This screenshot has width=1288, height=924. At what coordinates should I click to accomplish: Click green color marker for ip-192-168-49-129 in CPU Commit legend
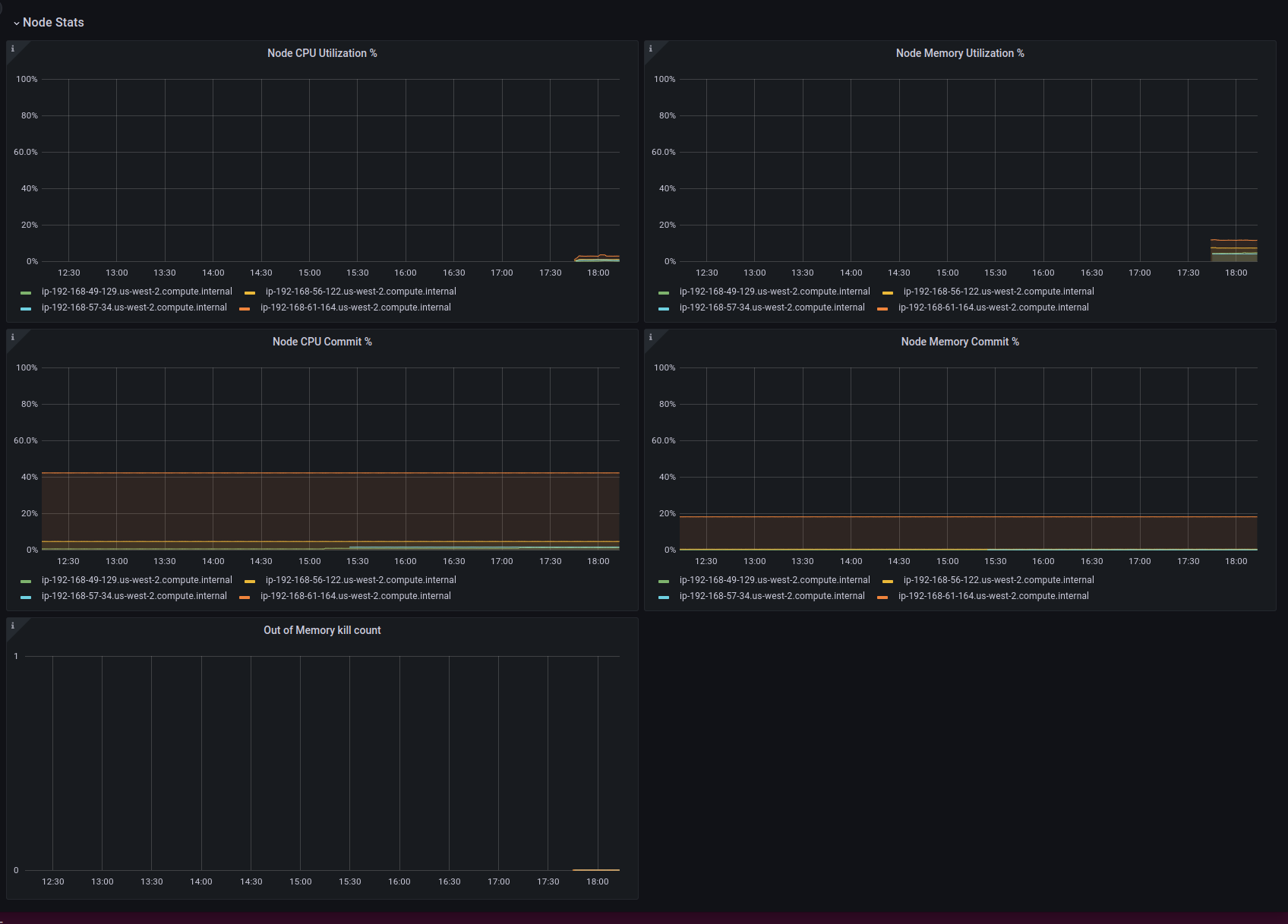tap(27, 579)
